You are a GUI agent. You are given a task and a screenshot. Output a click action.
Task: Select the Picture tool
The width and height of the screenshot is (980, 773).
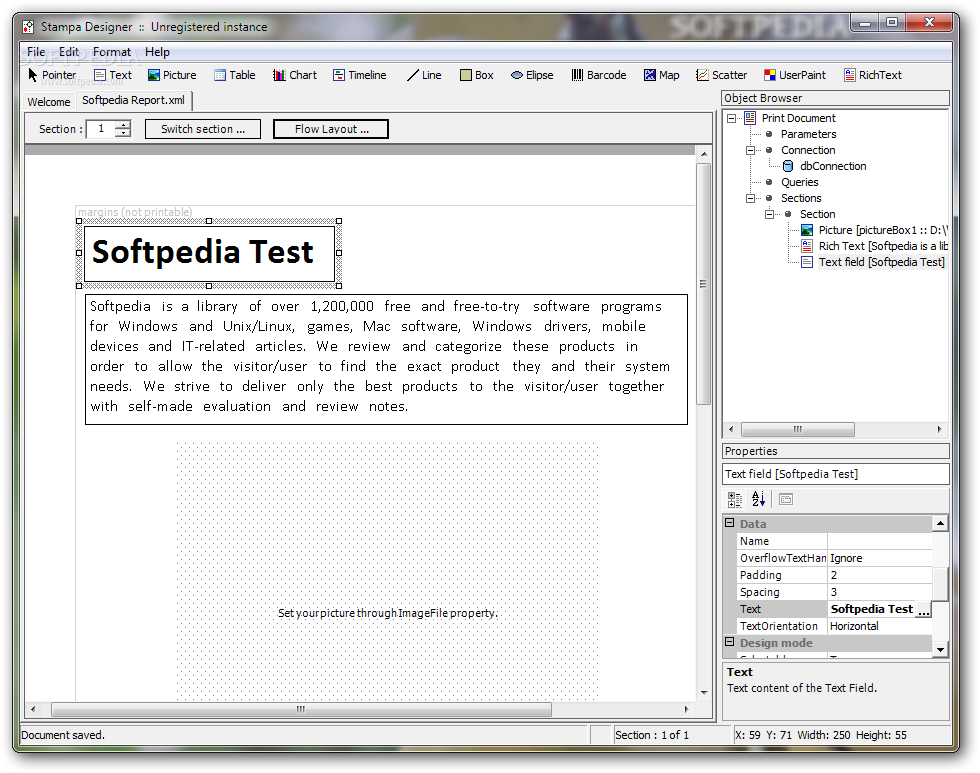(172, 75)
